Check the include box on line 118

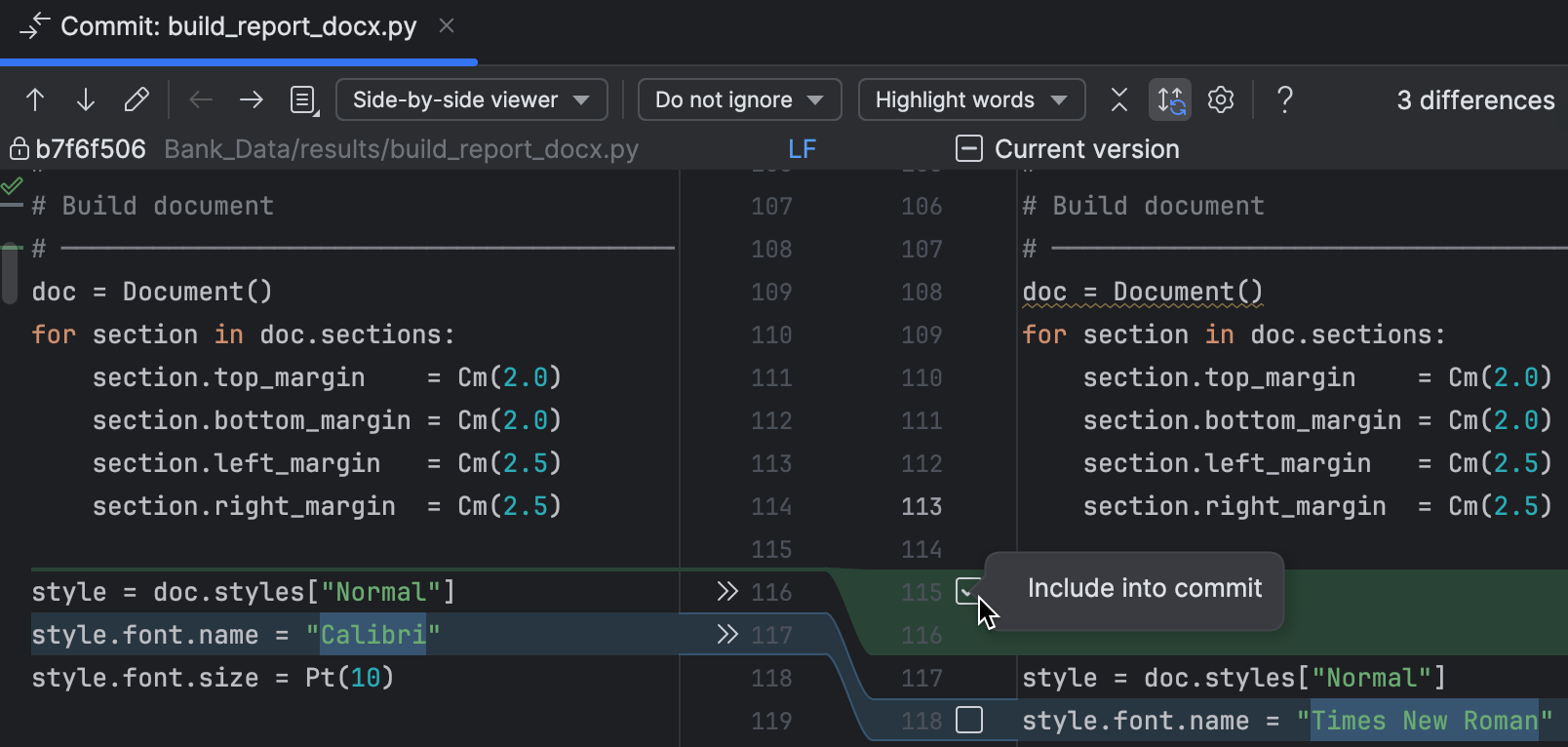click(x=969, y=721)
